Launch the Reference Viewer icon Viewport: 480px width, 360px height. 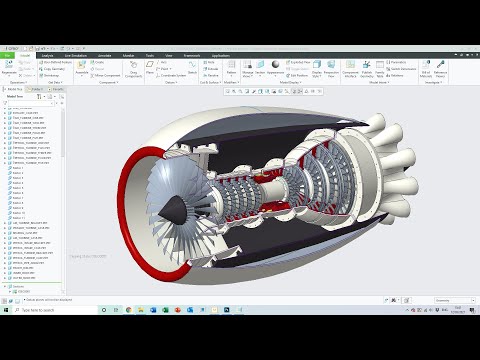440,65
